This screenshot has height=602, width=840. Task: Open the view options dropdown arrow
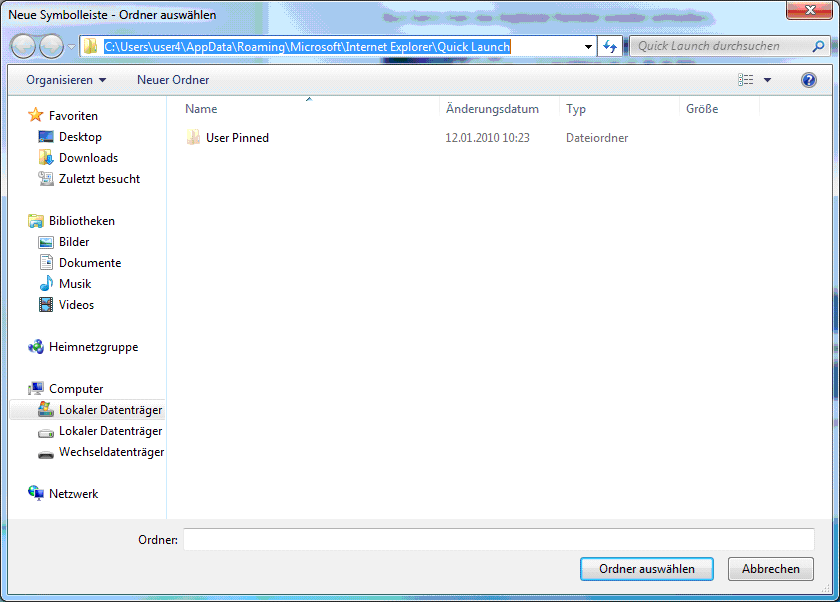pos(768,80)
